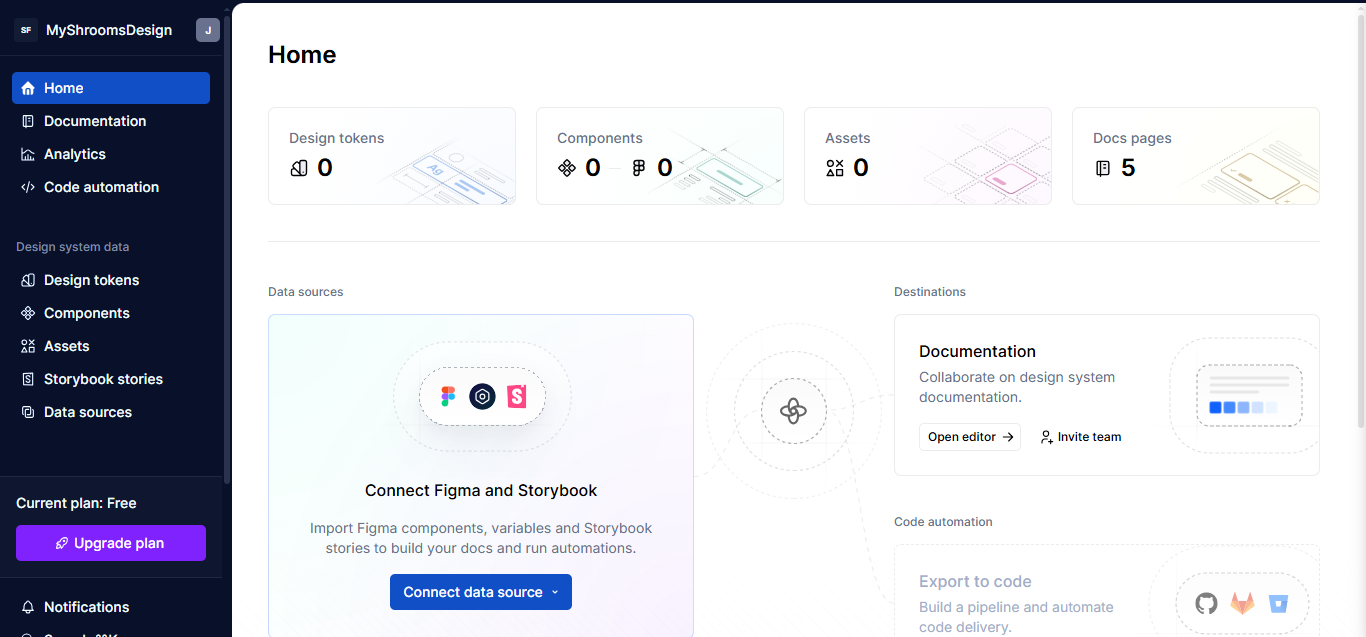Click the GitHub icon in Export to code
This screenshot has width=1366, height=637.
coord(1205,603)
